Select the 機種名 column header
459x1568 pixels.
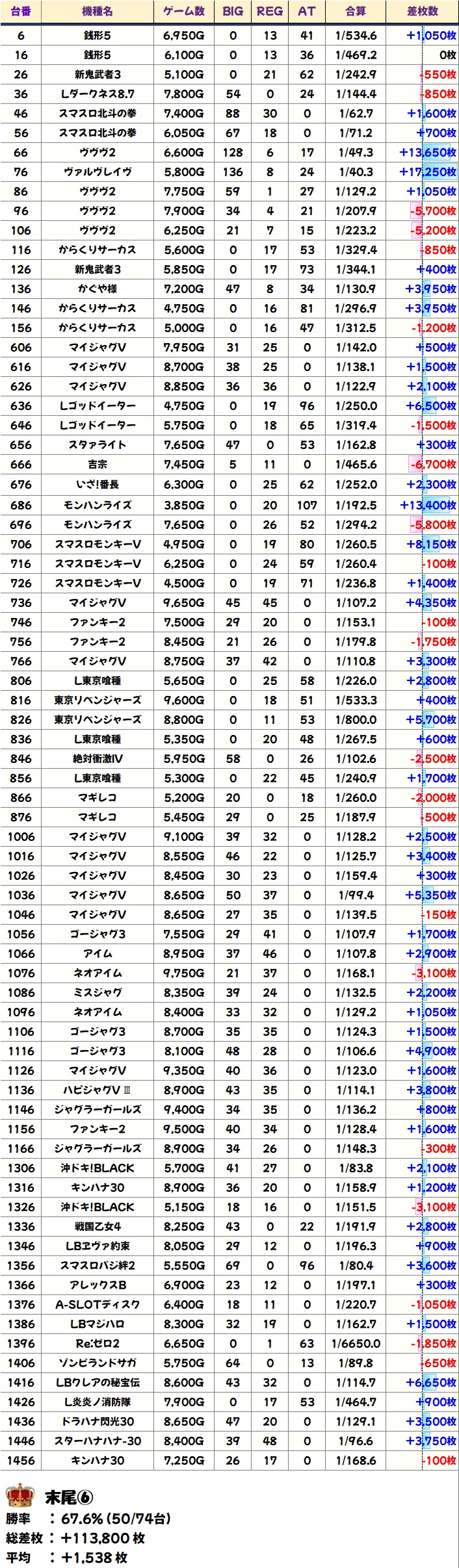(x=98, y=11)
